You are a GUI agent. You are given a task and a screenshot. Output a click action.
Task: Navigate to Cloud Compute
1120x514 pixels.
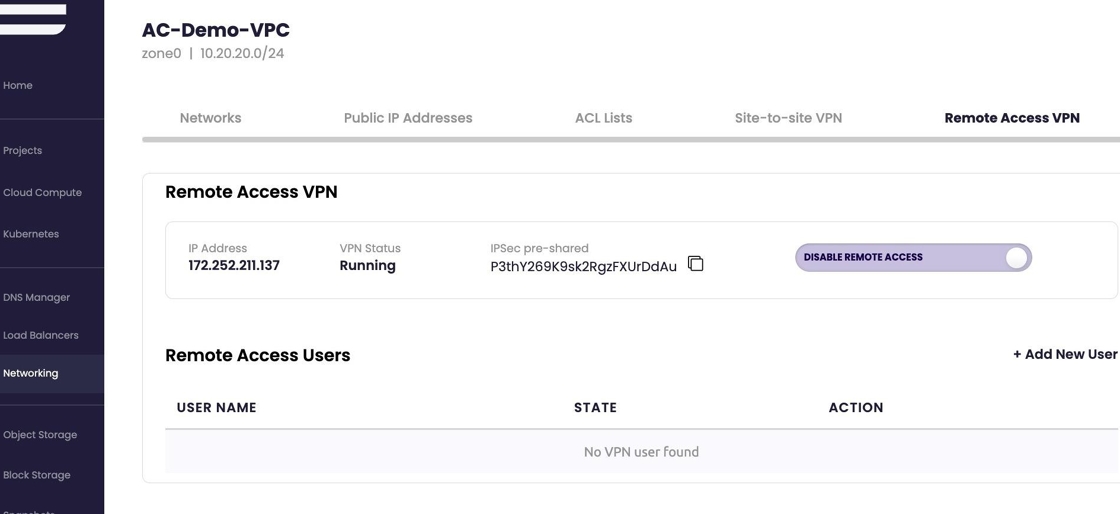[x=42, y=193]
